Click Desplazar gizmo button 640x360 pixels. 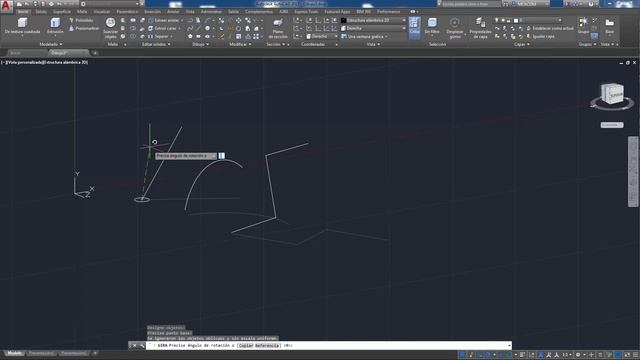click(455, 27)
